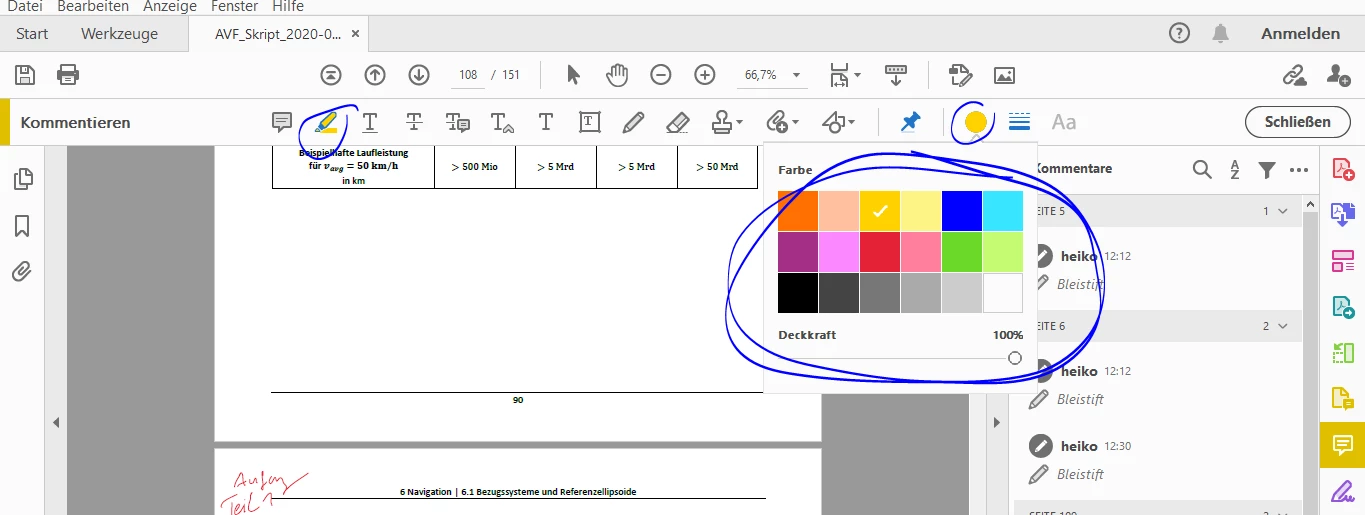This screenshot has height=515, width=1365.
Task: Activate the hand pan tool
Action: (x=617, y=75)
